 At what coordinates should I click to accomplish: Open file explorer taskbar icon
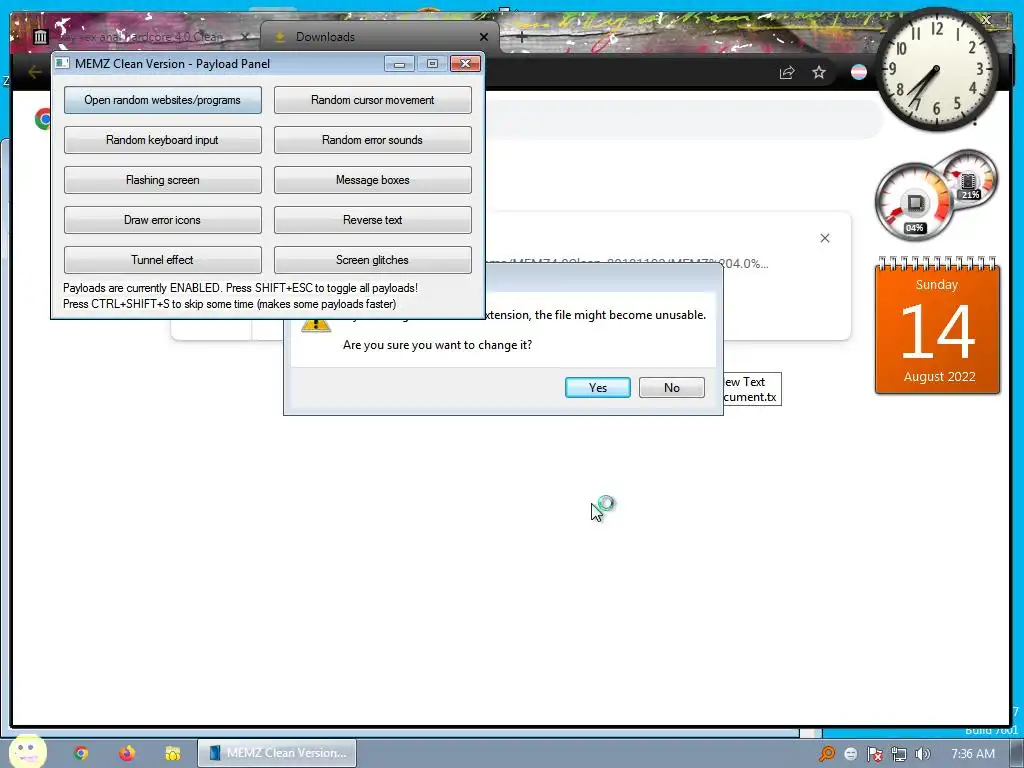point(172,753)
